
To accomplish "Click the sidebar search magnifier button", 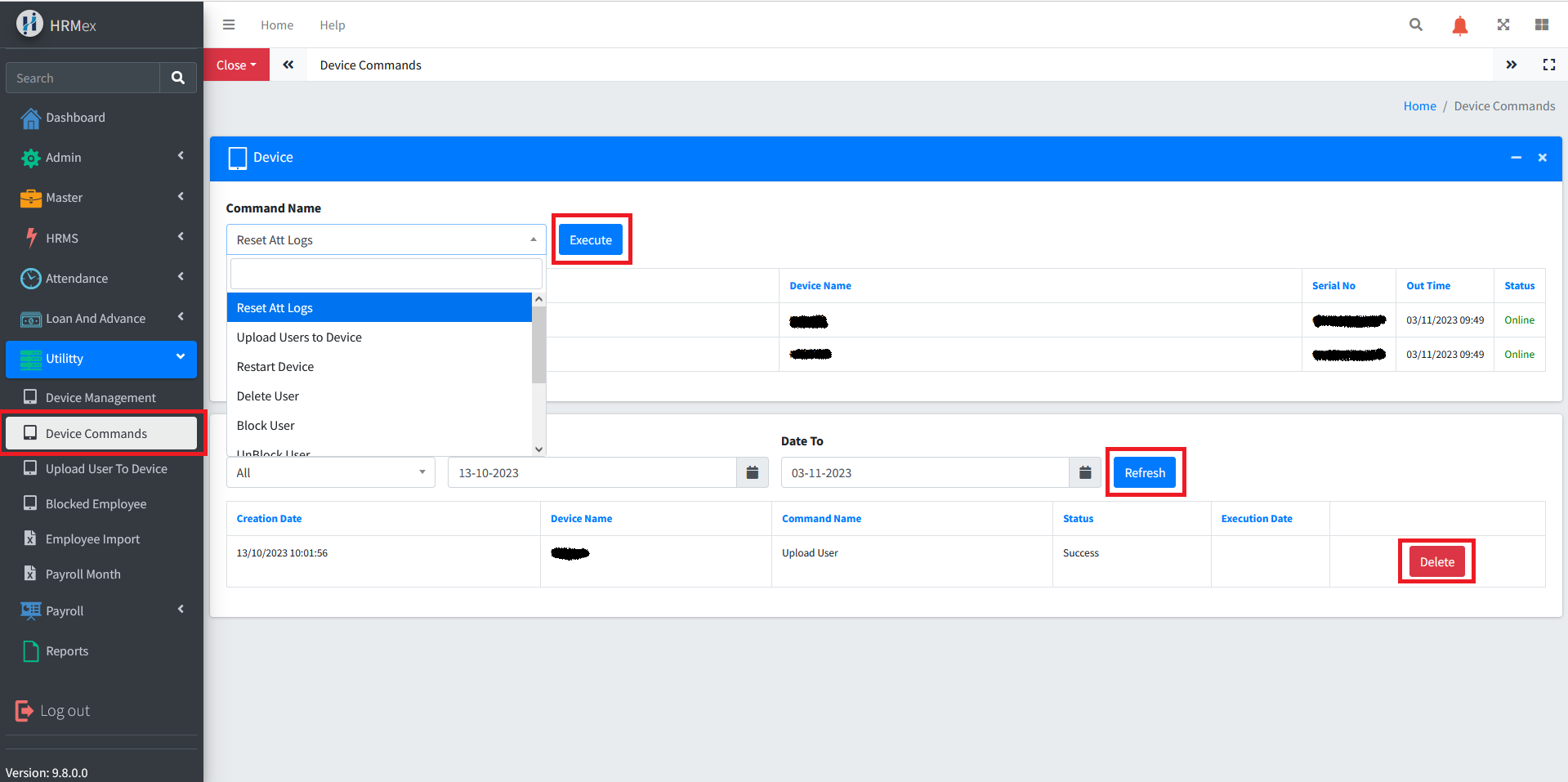I will tap(178, 78).
